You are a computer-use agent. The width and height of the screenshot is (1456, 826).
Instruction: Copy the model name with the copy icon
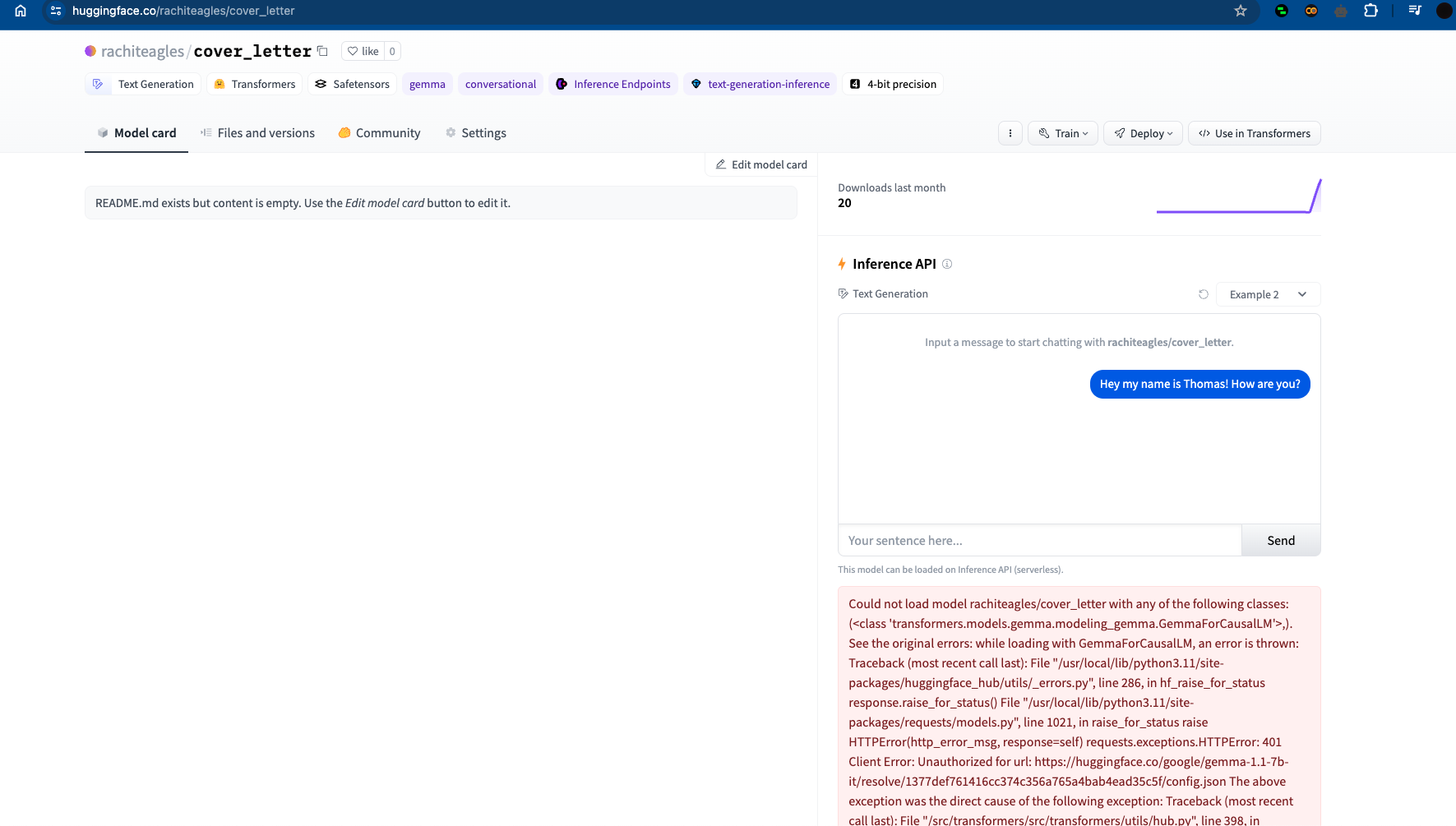tap(322, 51)
